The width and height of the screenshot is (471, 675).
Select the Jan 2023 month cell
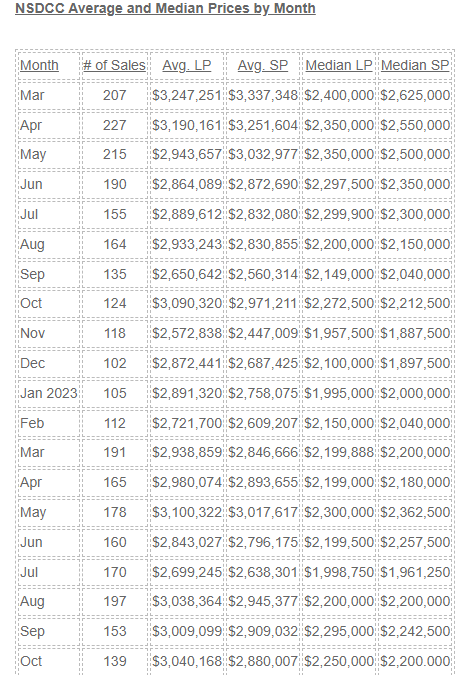click(x=49, y=393)
